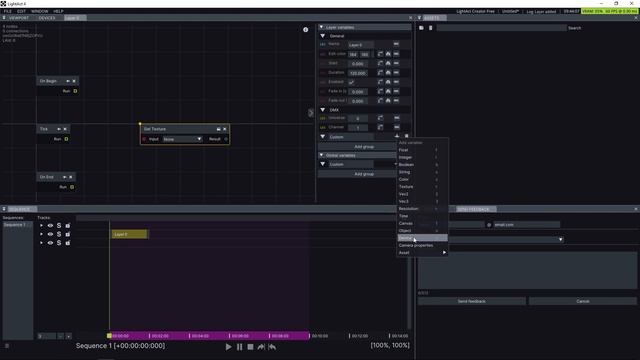Open the EDIT menu
This screenshot has width=640, height=360.
point(21,11)
